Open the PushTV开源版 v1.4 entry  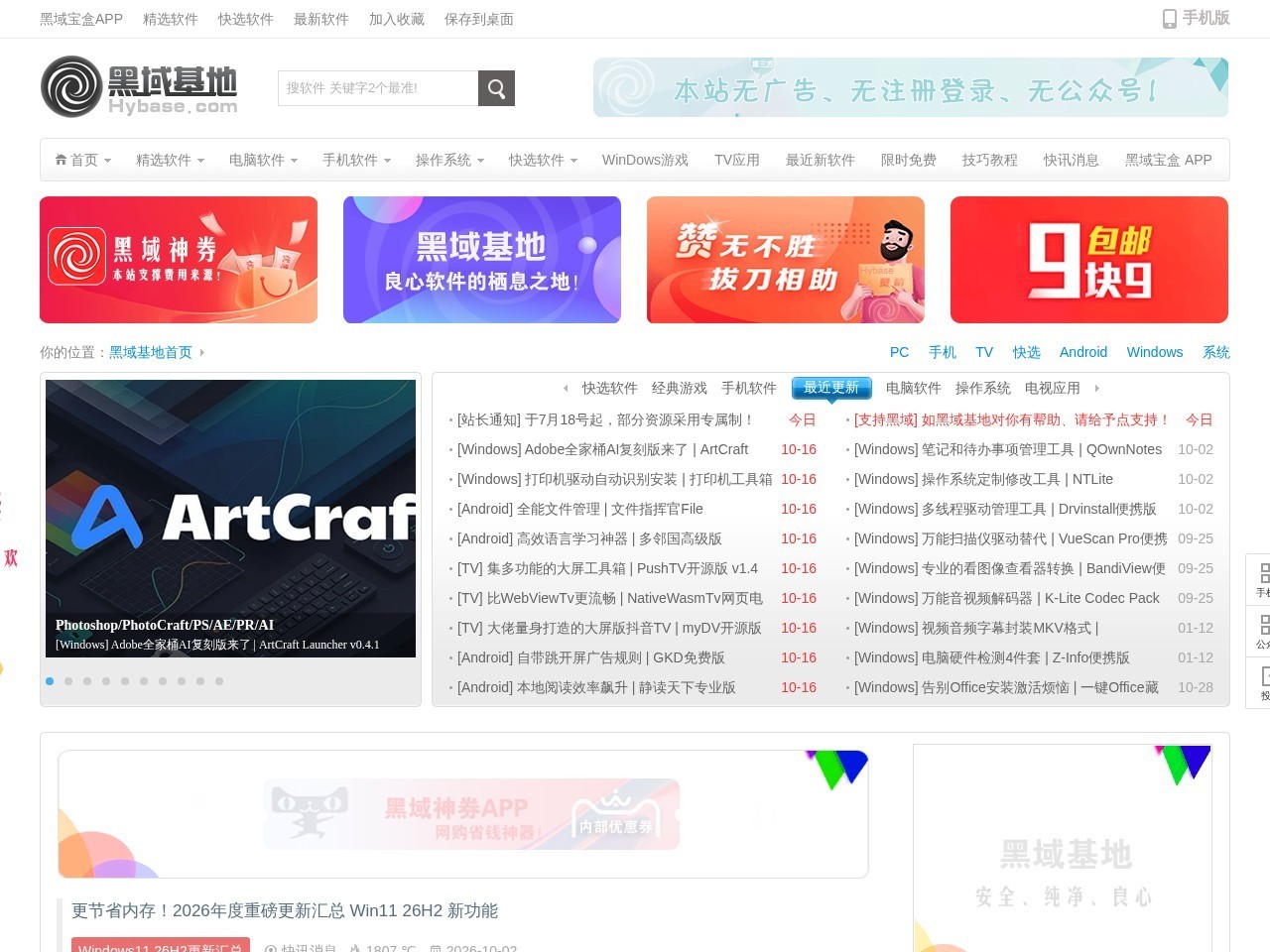pyautogui.click(x=607, y=568)
